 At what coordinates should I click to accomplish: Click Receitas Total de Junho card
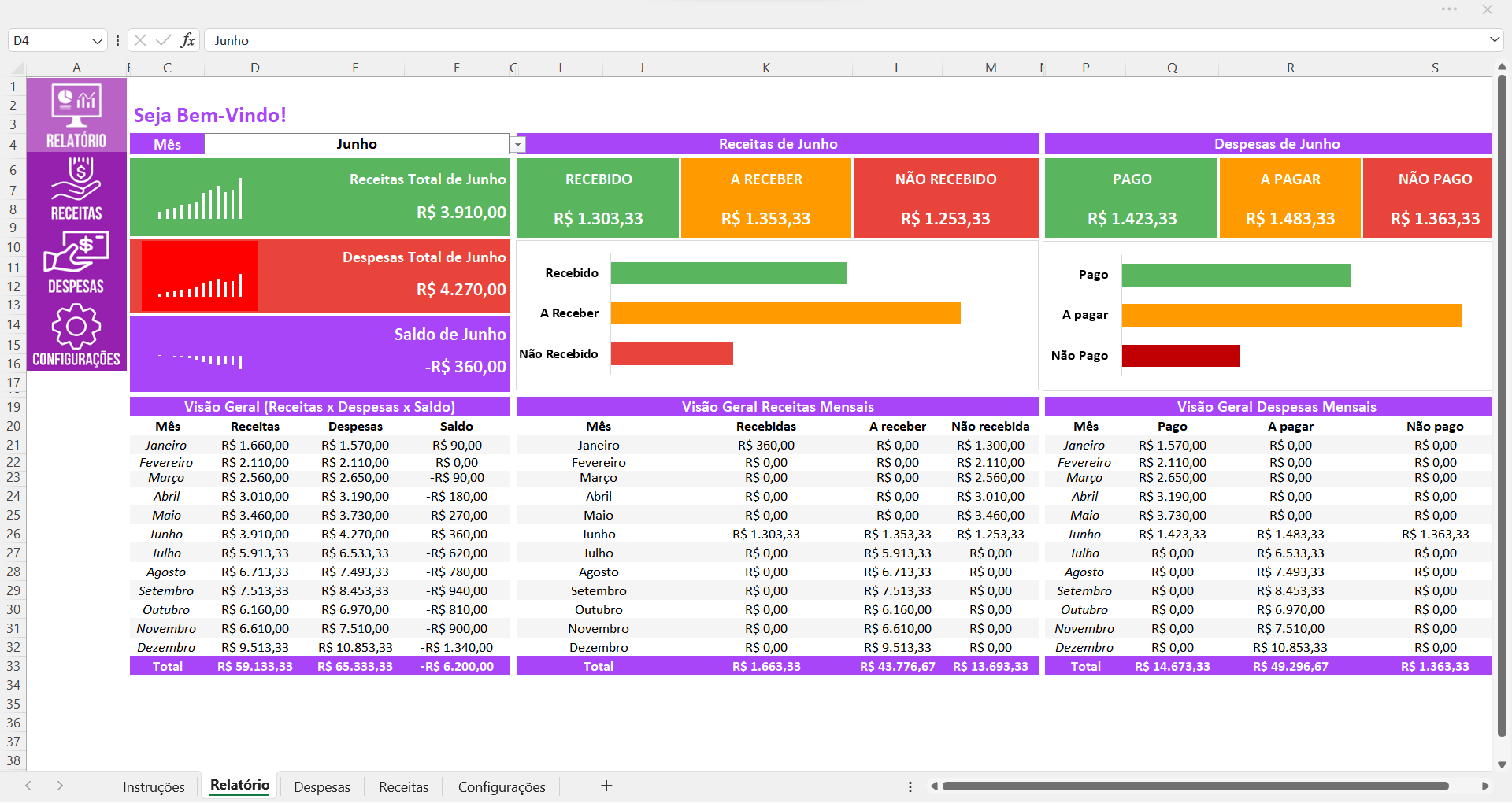320,197
